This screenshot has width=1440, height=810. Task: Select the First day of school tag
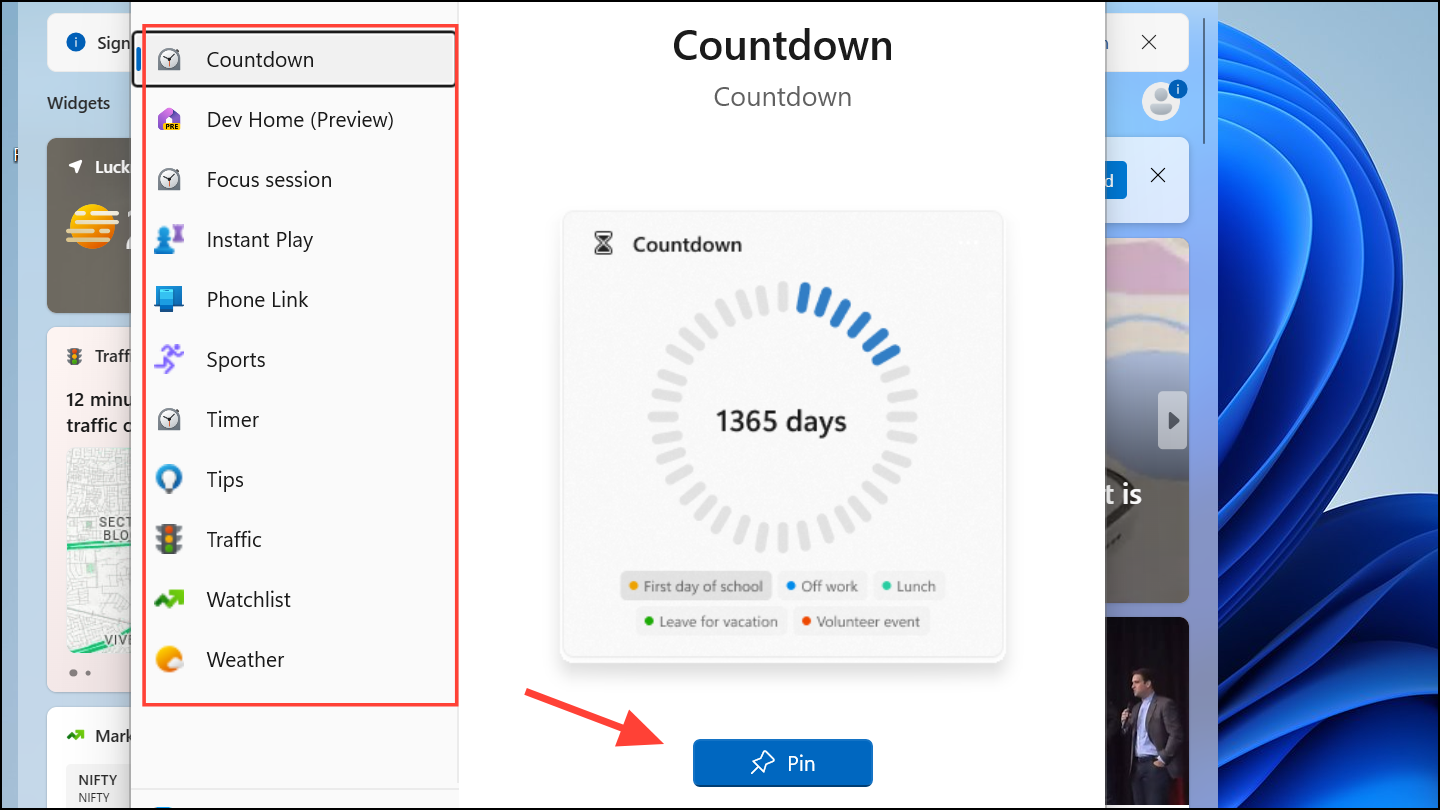[695, 586]
